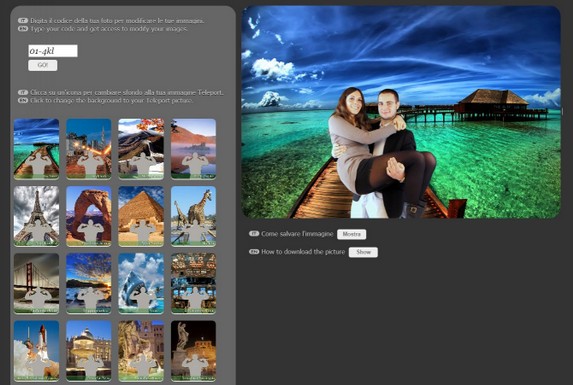Choose the airplane cockpit background
Image resolution: width=573 pixels, height=385 pixels.
coord(193,283)
